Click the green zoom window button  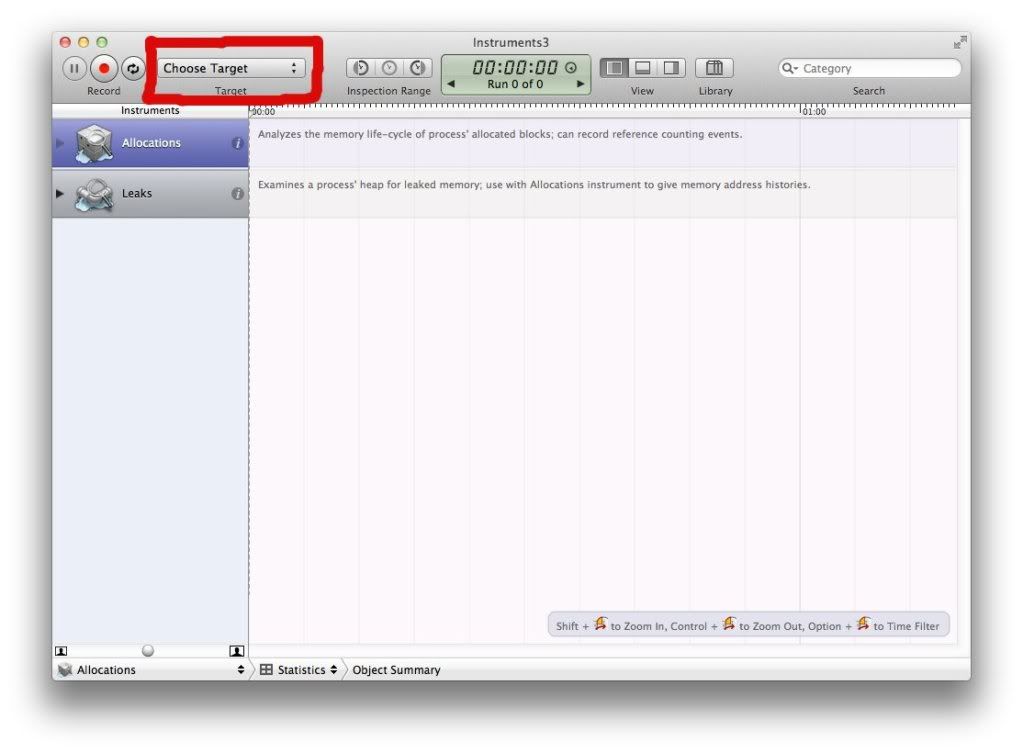click(102, 42)
